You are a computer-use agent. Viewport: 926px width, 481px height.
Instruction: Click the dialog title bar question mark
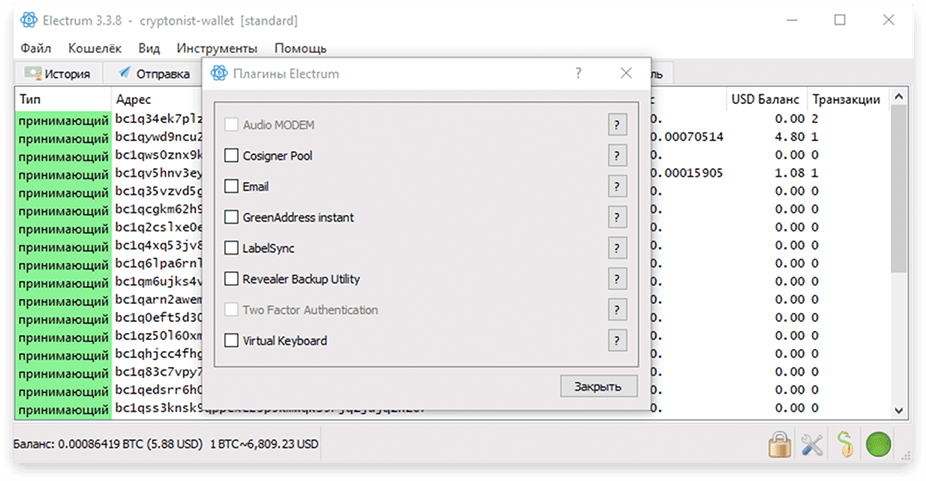578,73
